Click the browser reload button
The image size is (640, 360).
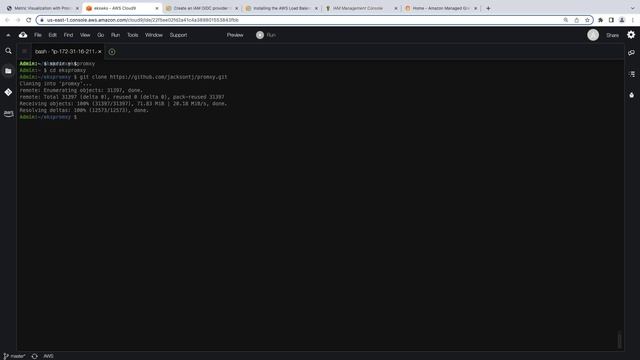[29, 20]
